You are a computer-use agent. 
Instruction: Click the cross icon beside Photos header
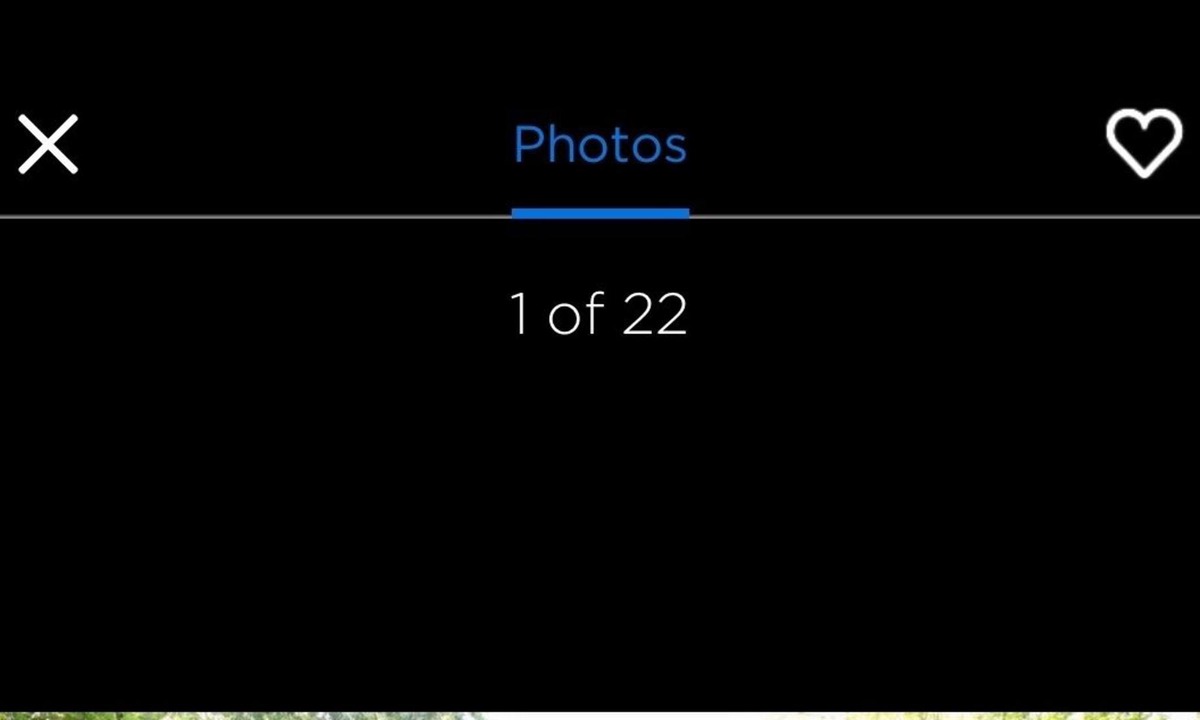coord(48,144)
